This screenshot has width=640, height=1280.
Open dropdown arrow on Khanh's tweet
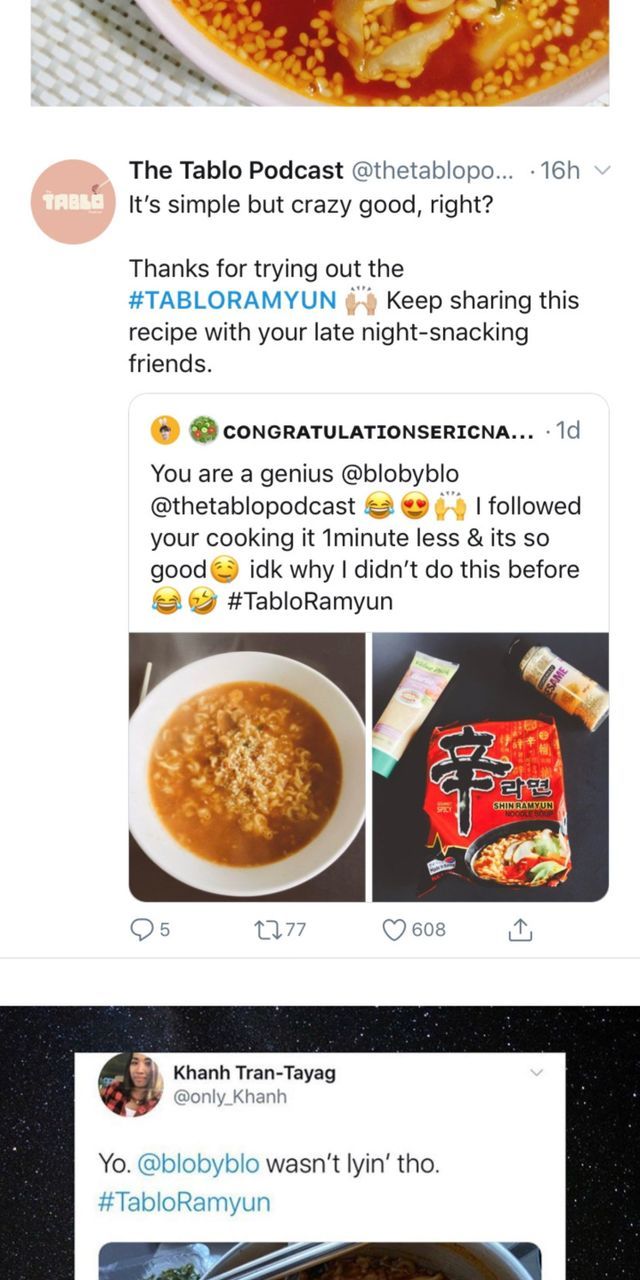(536, 1073)
